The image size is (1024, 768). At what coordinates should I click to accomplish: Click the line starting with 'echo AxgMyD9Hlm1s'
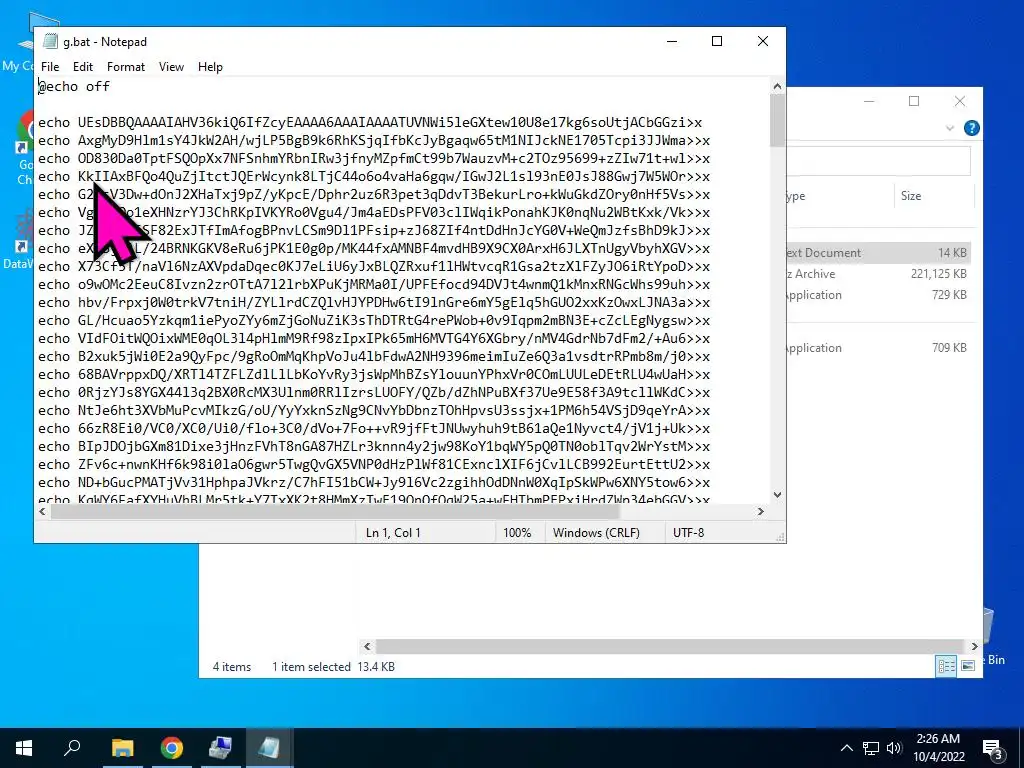(374, 140)
